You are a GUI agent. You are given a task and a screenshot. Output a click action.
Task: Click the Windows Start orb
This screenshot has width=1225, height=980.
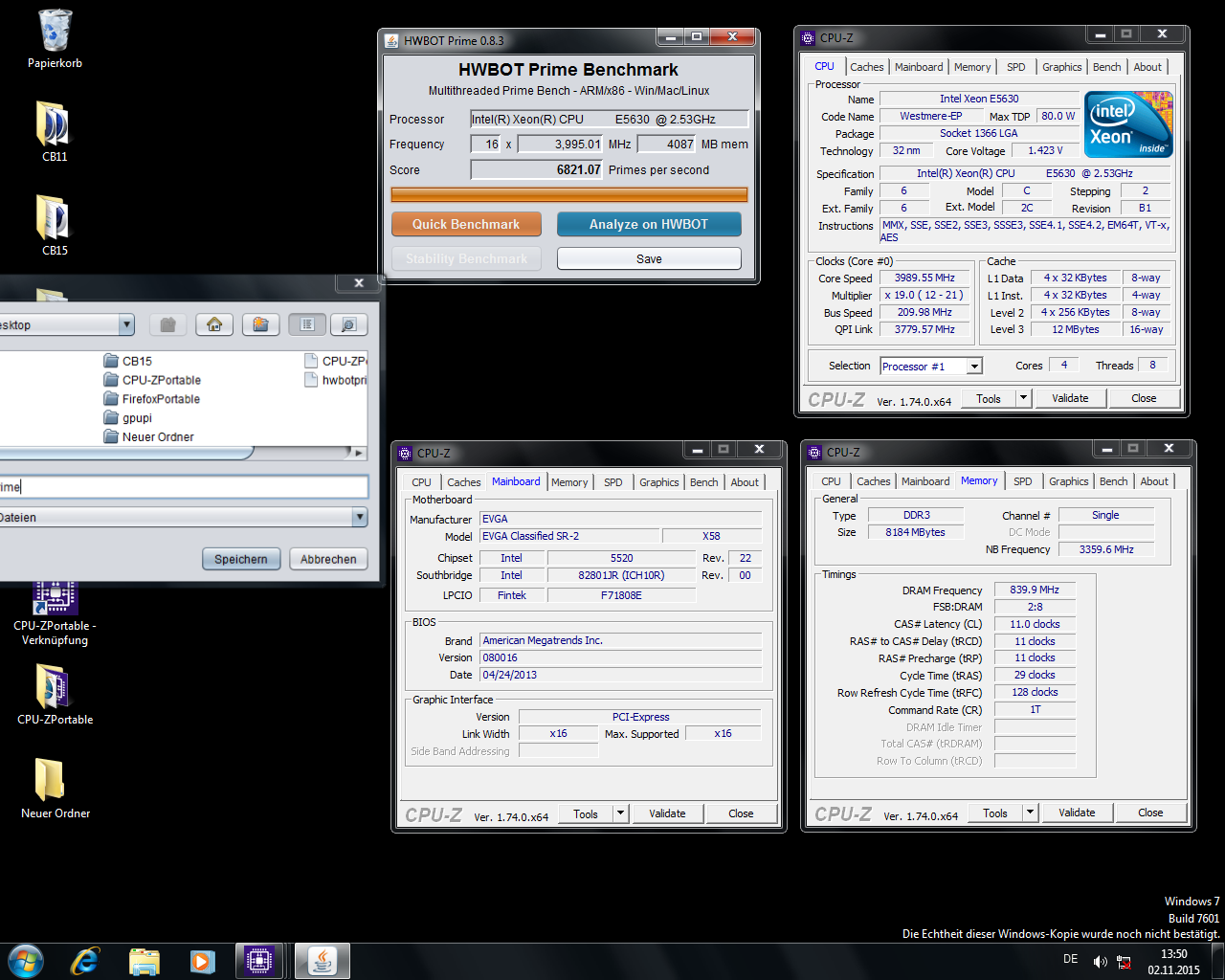tap(26, 961)
